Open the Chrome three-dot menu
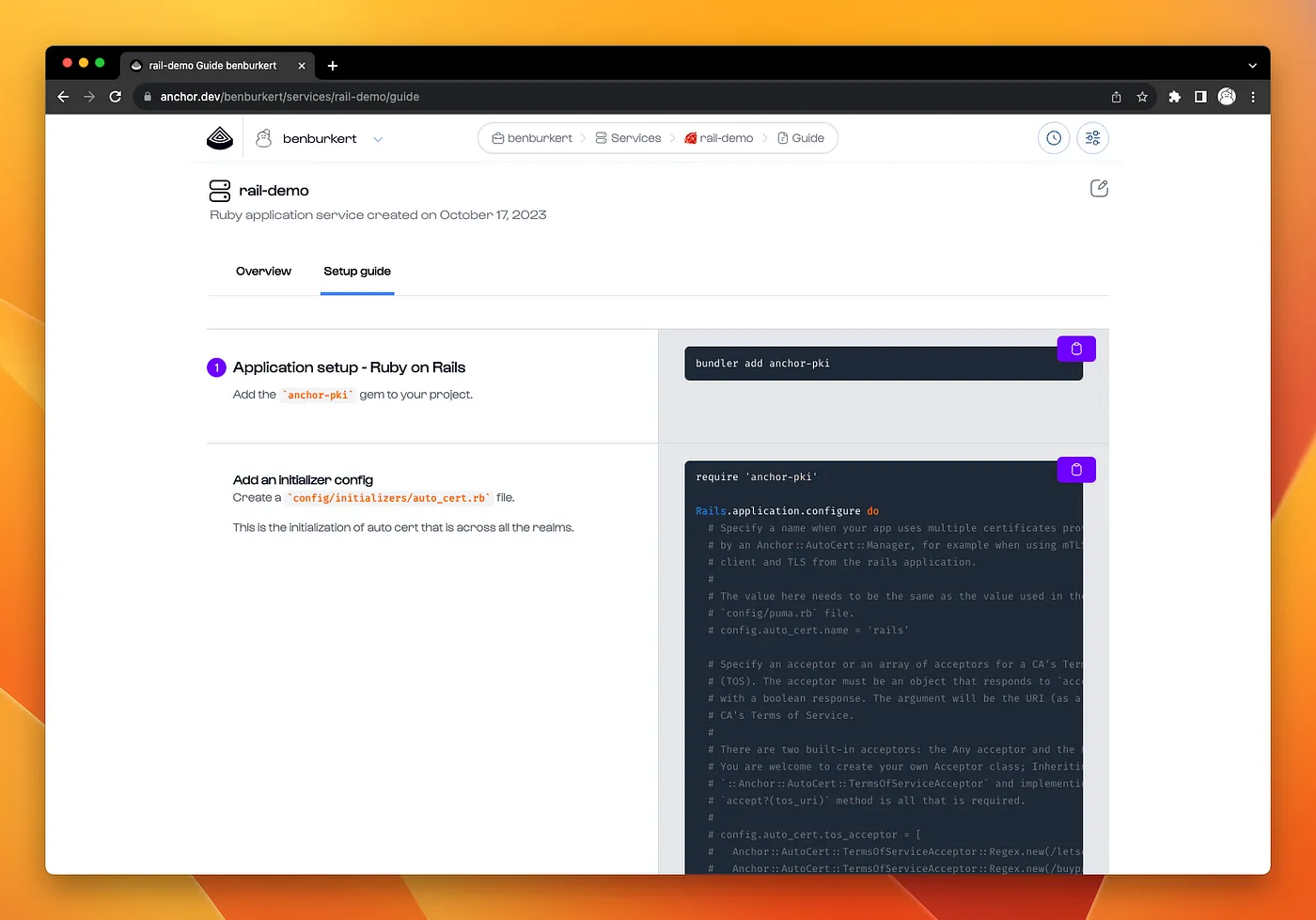Image resolution: width=1316 pixels, height=920 pixels. pos(1253,97)
